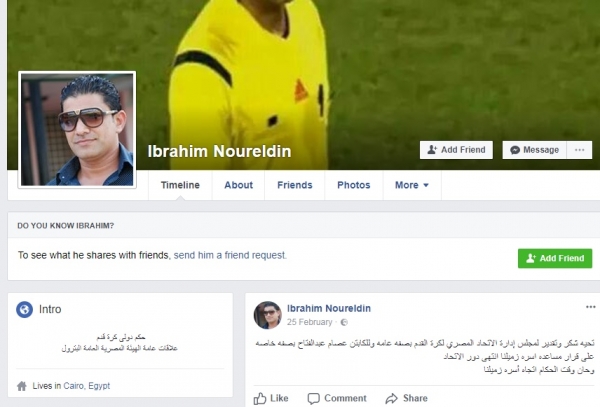The width and height of the screenshot is (600, 407).
Task: Click the globe privacy icon beside 25 February
Action: (344, 322)
